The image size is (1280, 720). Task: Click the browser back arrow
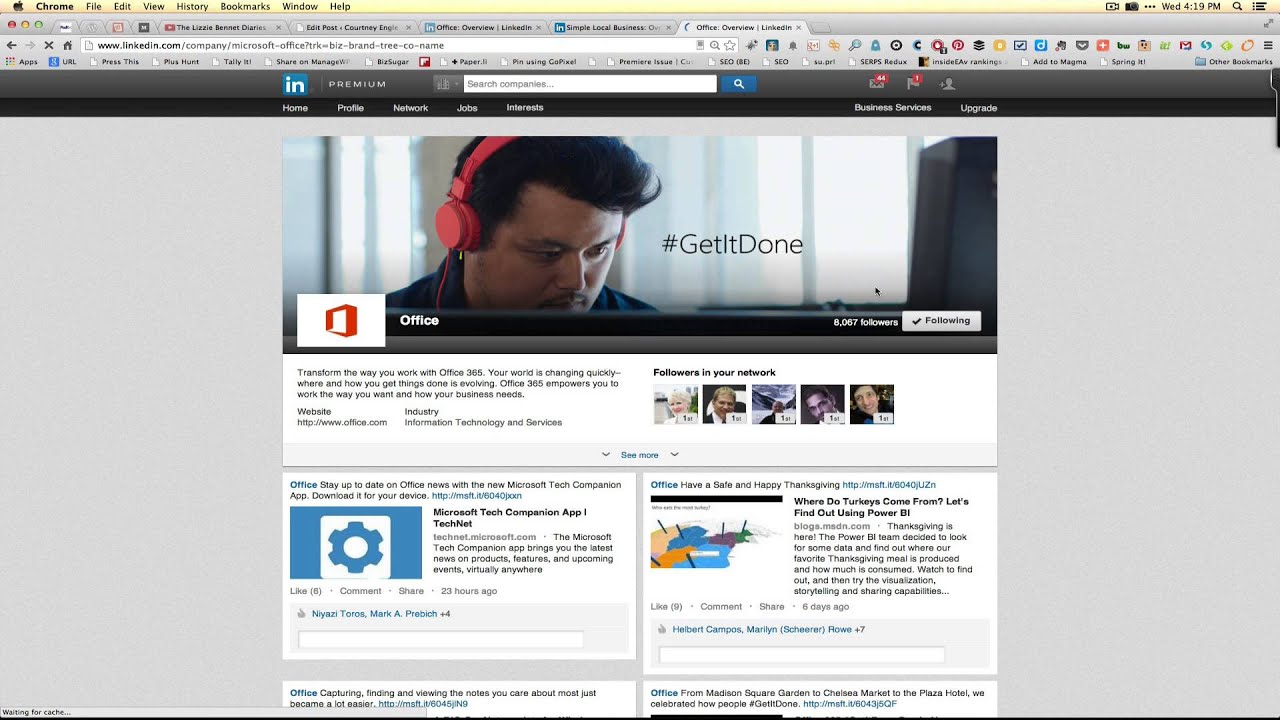[x=11, y=45]
